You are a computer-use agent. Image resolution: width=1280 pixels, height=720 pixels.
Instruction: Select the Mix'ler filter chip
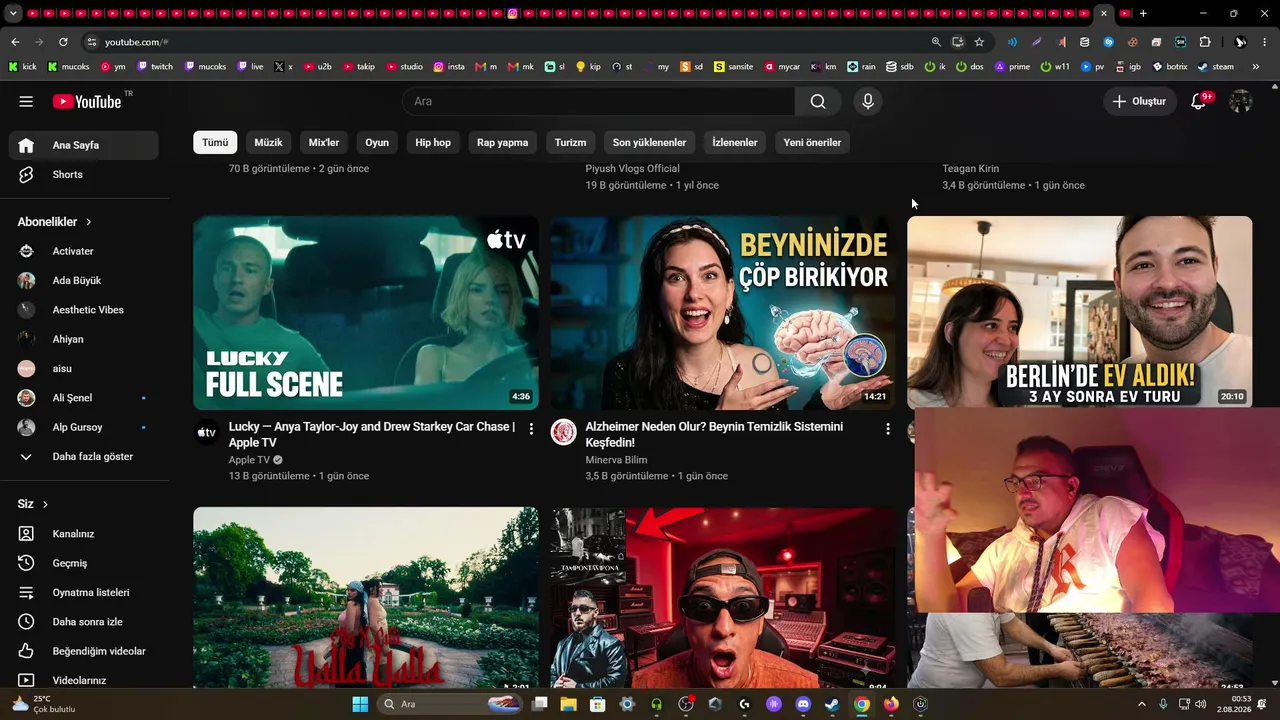click(x=324, y=142)
